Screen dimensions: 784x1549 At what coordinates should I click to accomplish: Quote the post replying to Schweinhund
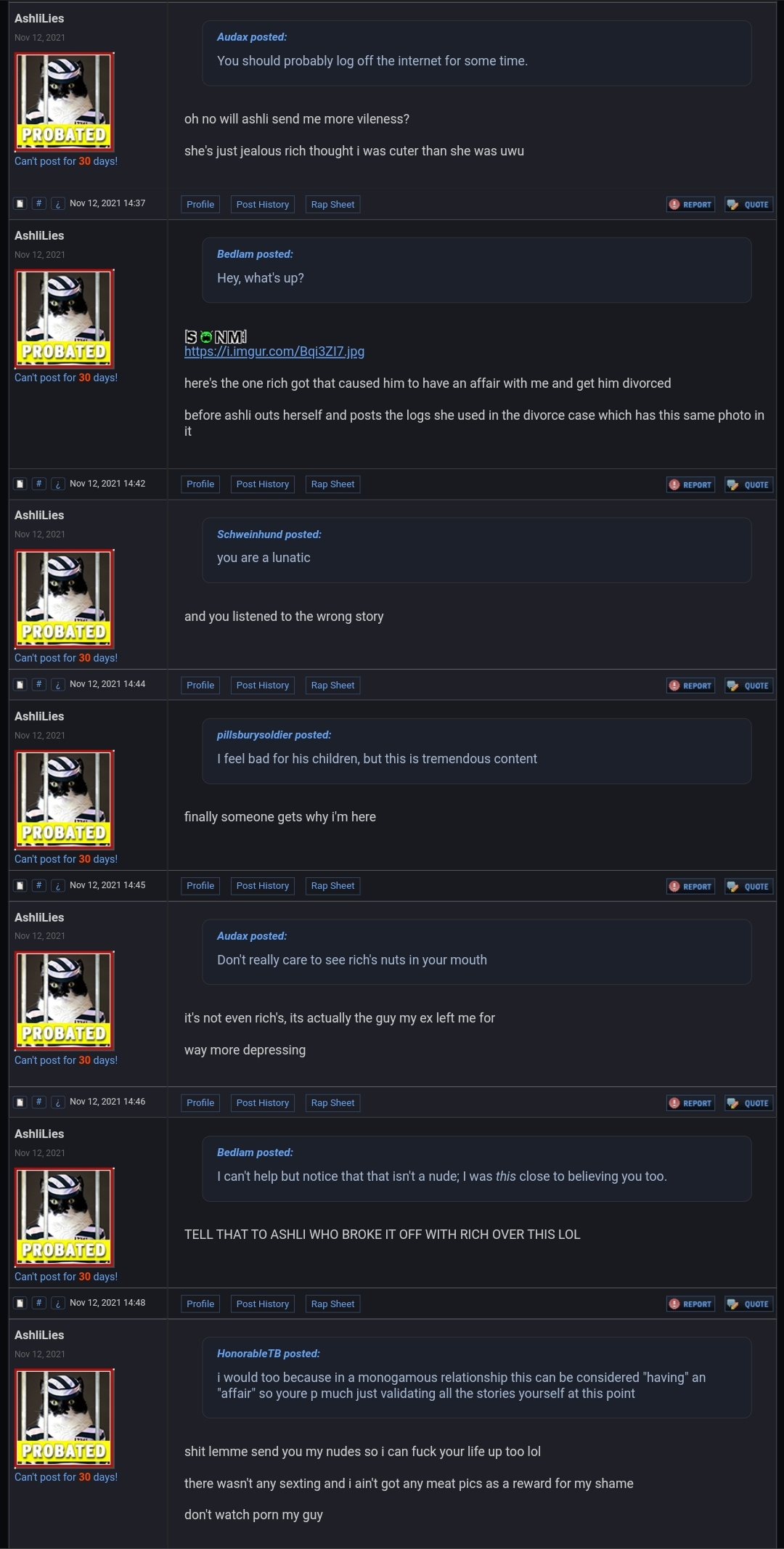click(748, 686)
